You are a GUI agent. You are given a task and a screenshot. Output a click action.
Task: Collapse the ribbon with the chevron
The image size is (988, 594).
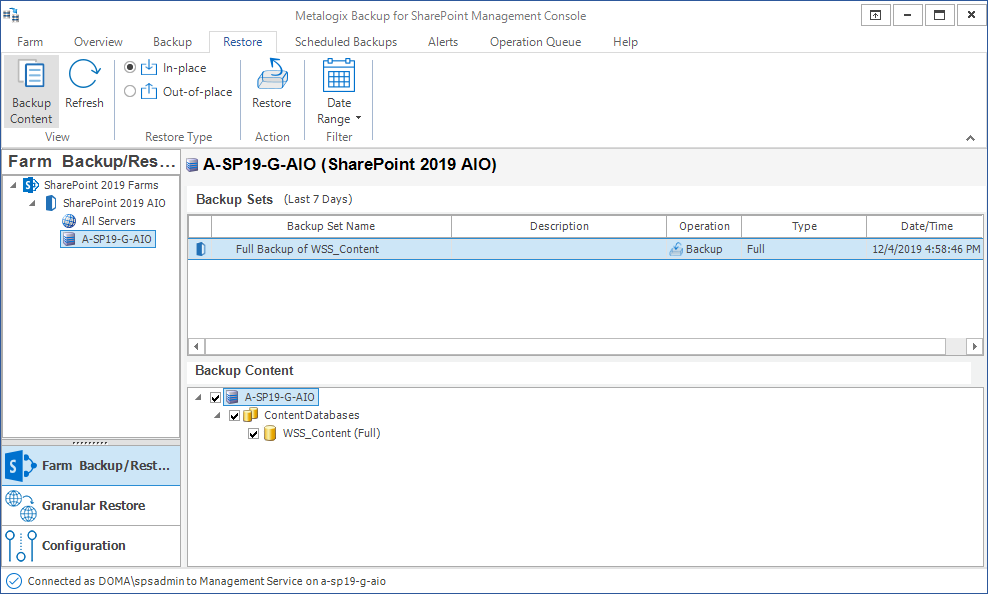970,138
